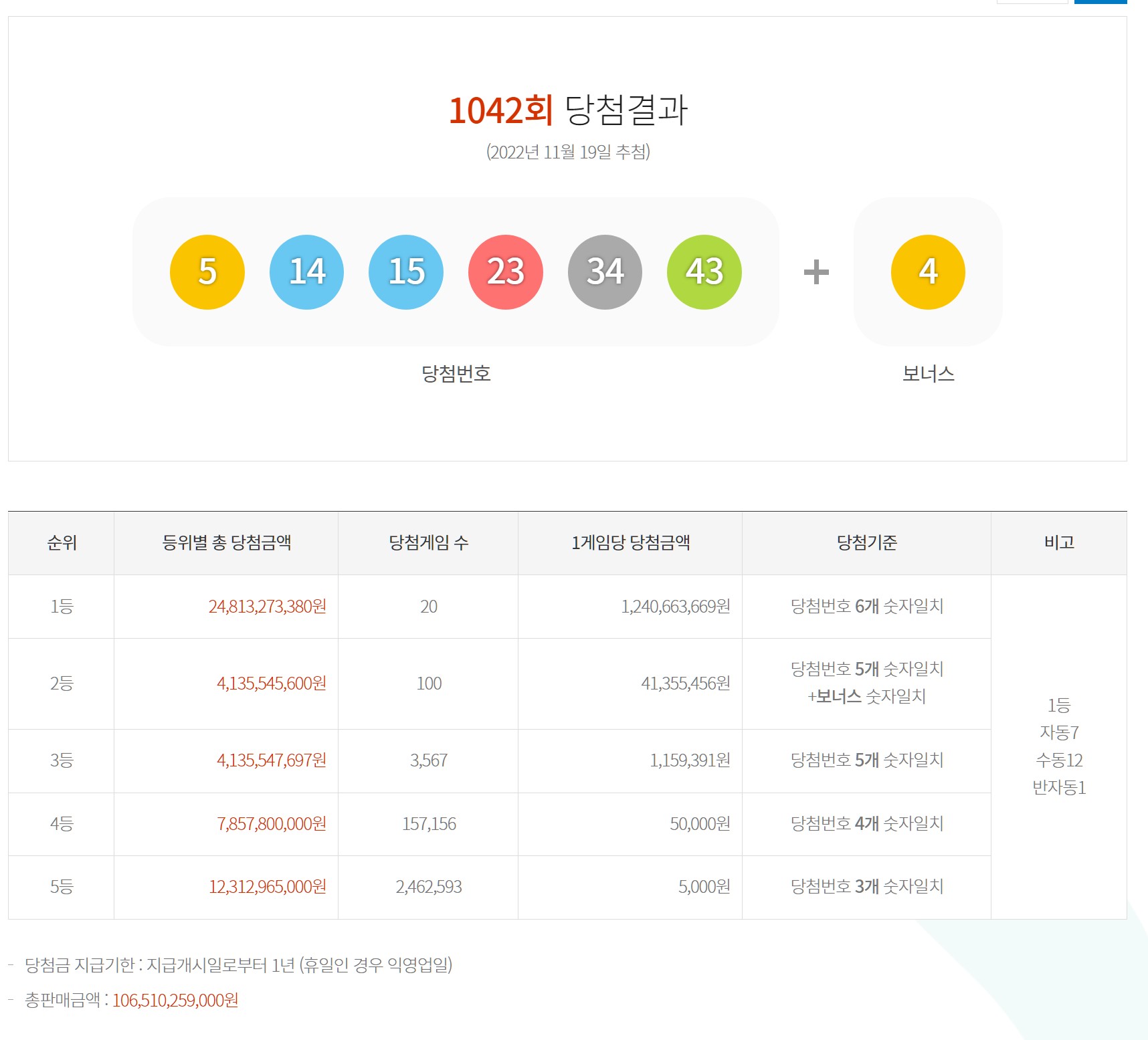Click the '당첨금 지급기한' payout deadline note
Image resolution: width=1148 pixels, height=1040 pixels.
[x=238, y=965]
